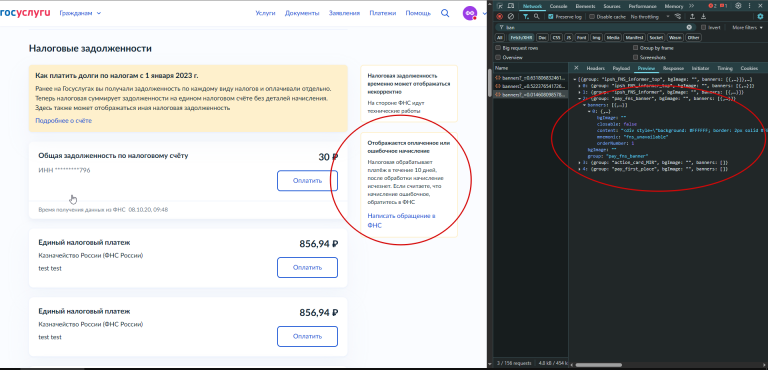Open the Performance tab
This screenshot has height=370, width=768.
pos(643,6)
